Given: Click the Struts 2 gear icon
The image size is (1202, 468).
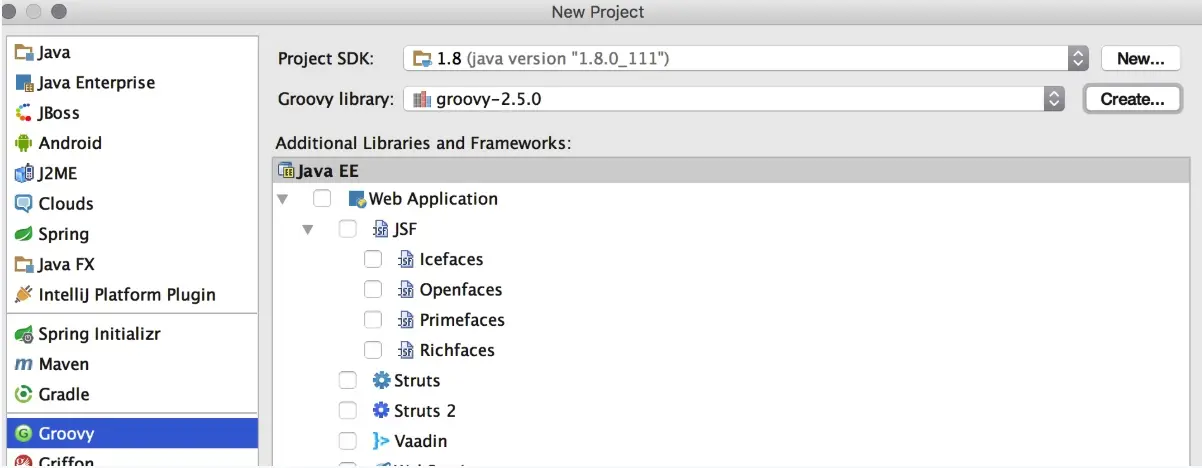Looking at the screenshot, I should point(381,410).
